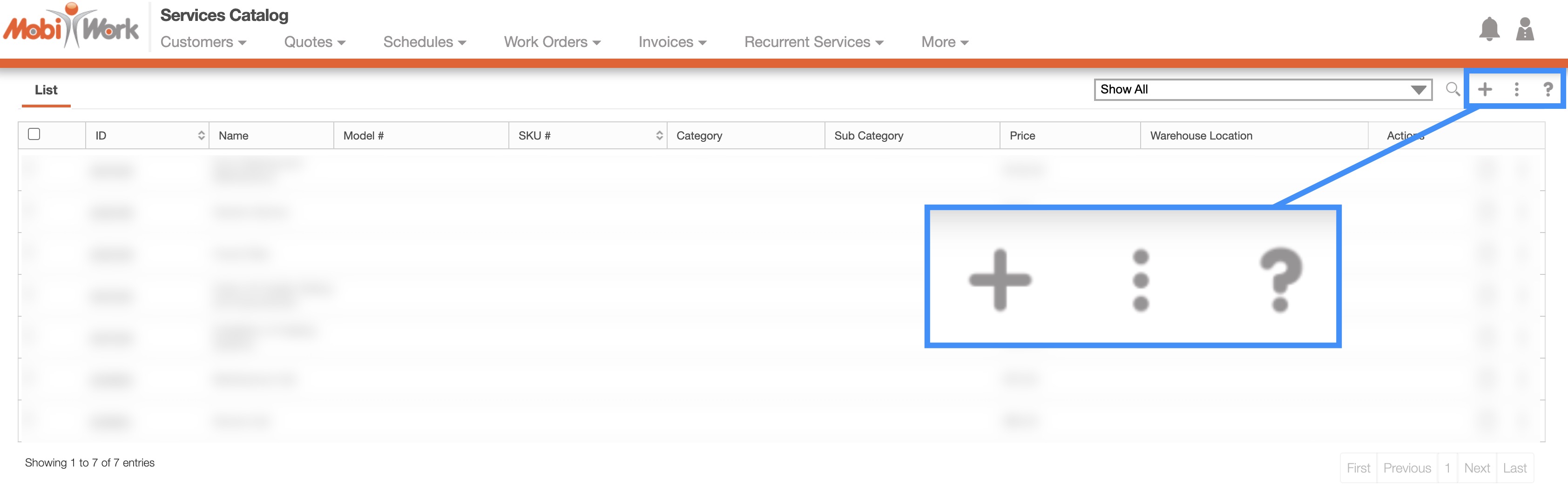Click the Previous pagination button
Screen dimensions: 1568x493
pyautogui.click(x=1407, y=467)
